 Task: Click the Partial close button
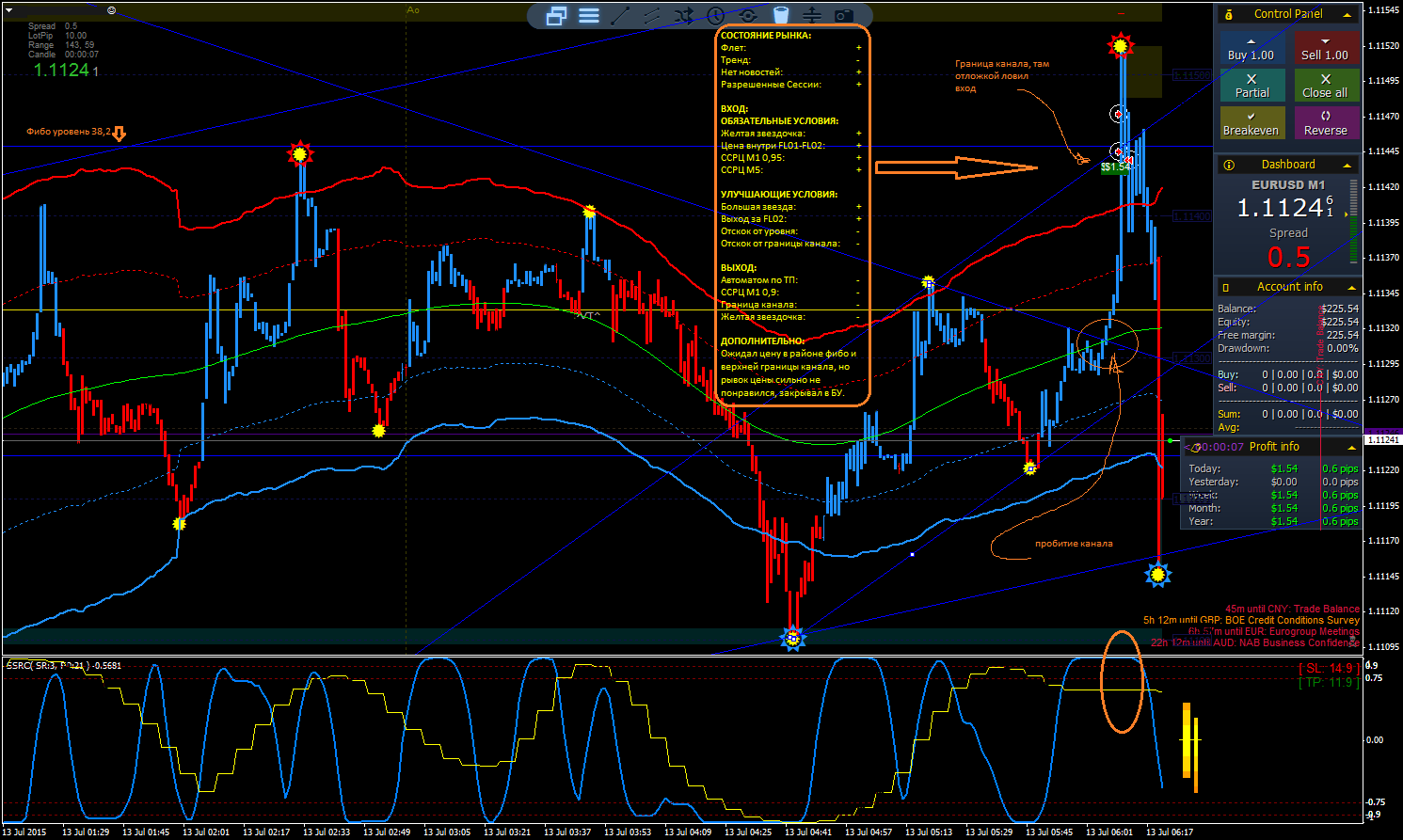click(x=1252, y=86)
